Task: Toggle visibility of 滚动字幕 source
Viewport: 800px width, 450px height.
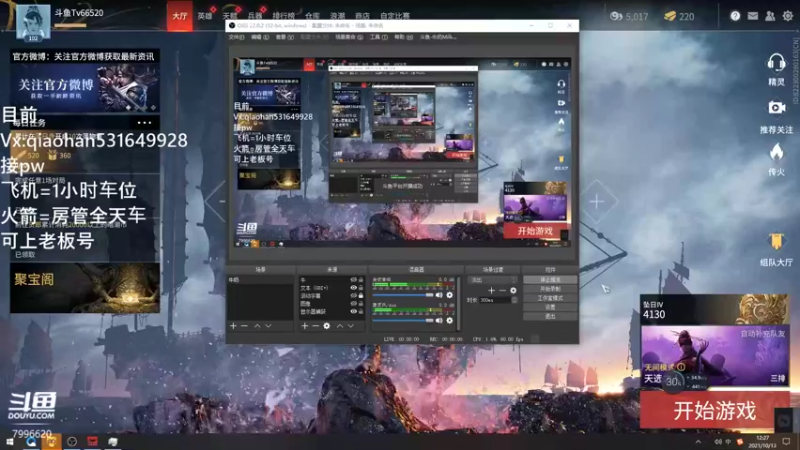Action: pyautogui.click(x=353, y=295)
